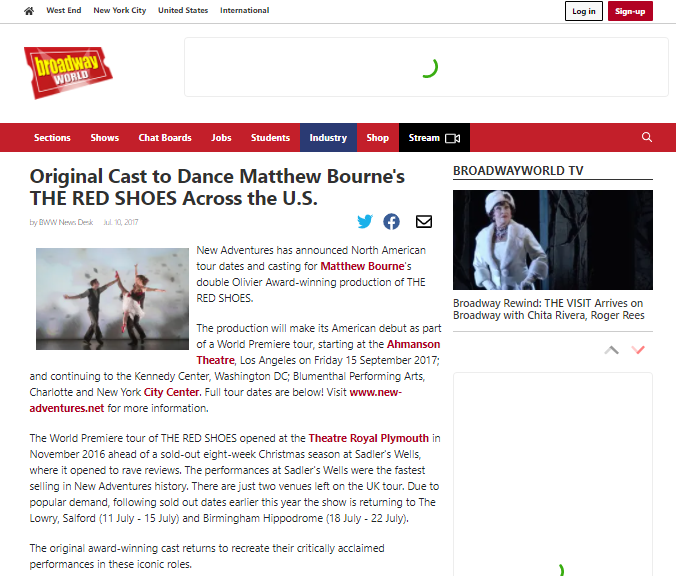Select International region link
676x576 pixels.
coord(244,10)
